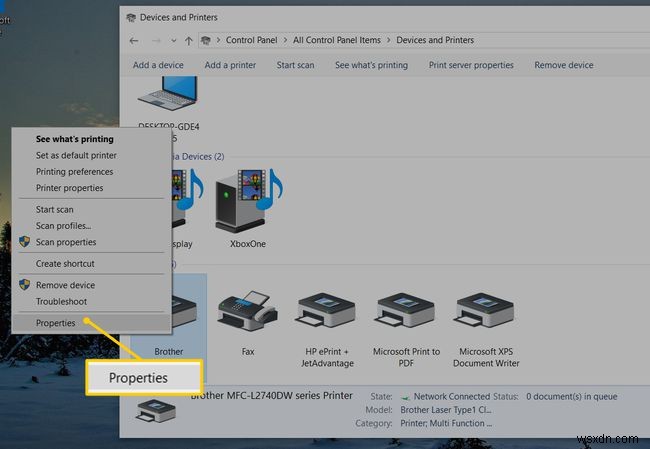Choose Remove device in context menu
This screenshot has height=449, width=650.
click(65, 285)
